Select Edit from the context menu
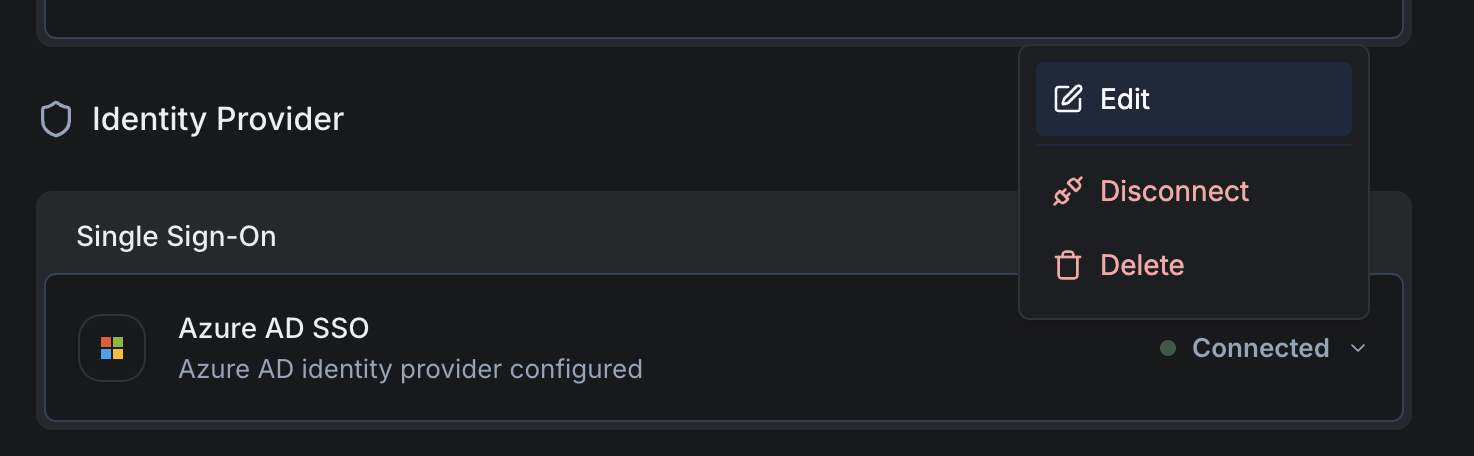1474x456 pixels. pyautogui.click(x=1125, y=99)
